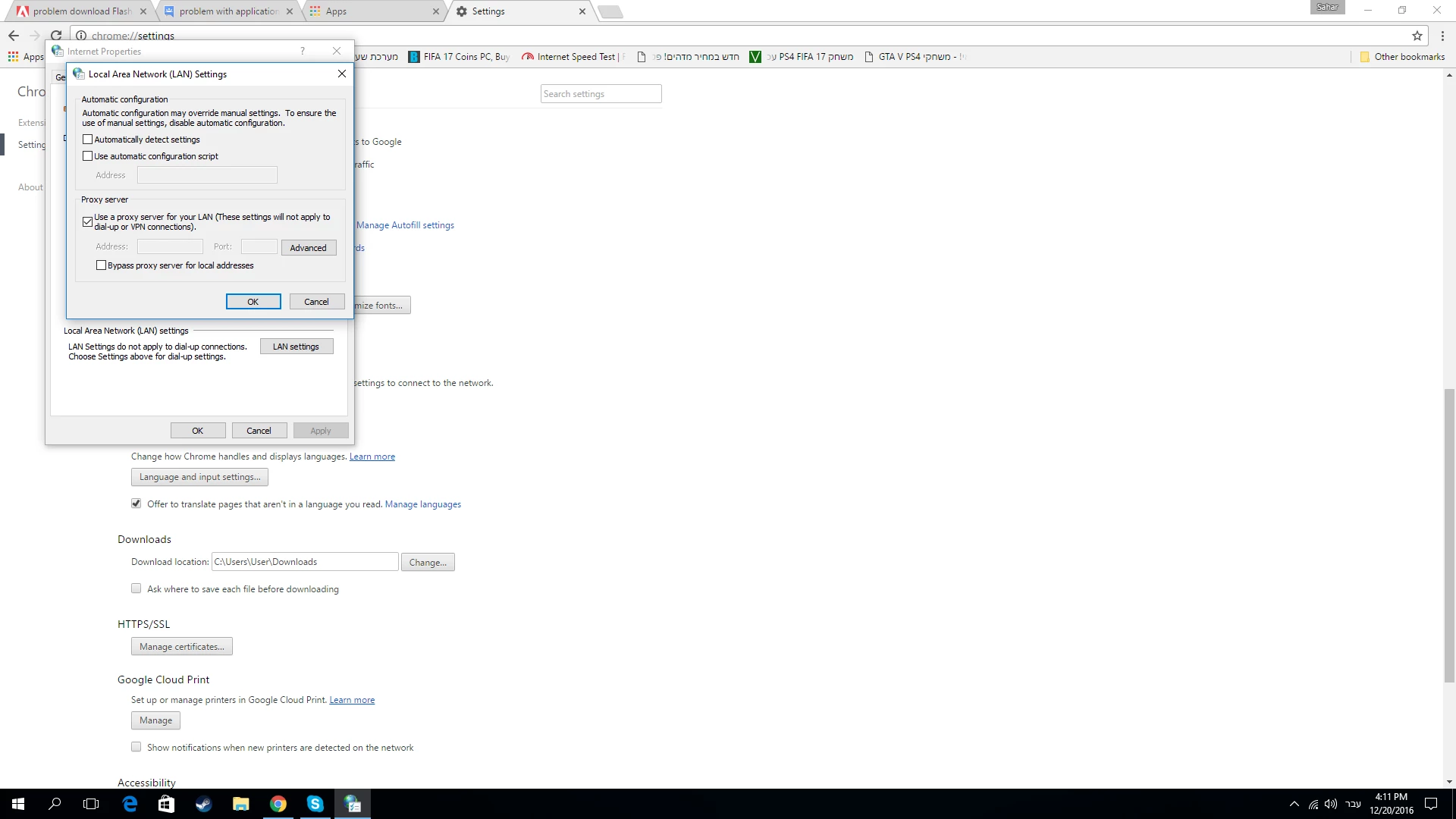Open File Explorer taskbar icon
1456x819 pixels.
[240, 804]
